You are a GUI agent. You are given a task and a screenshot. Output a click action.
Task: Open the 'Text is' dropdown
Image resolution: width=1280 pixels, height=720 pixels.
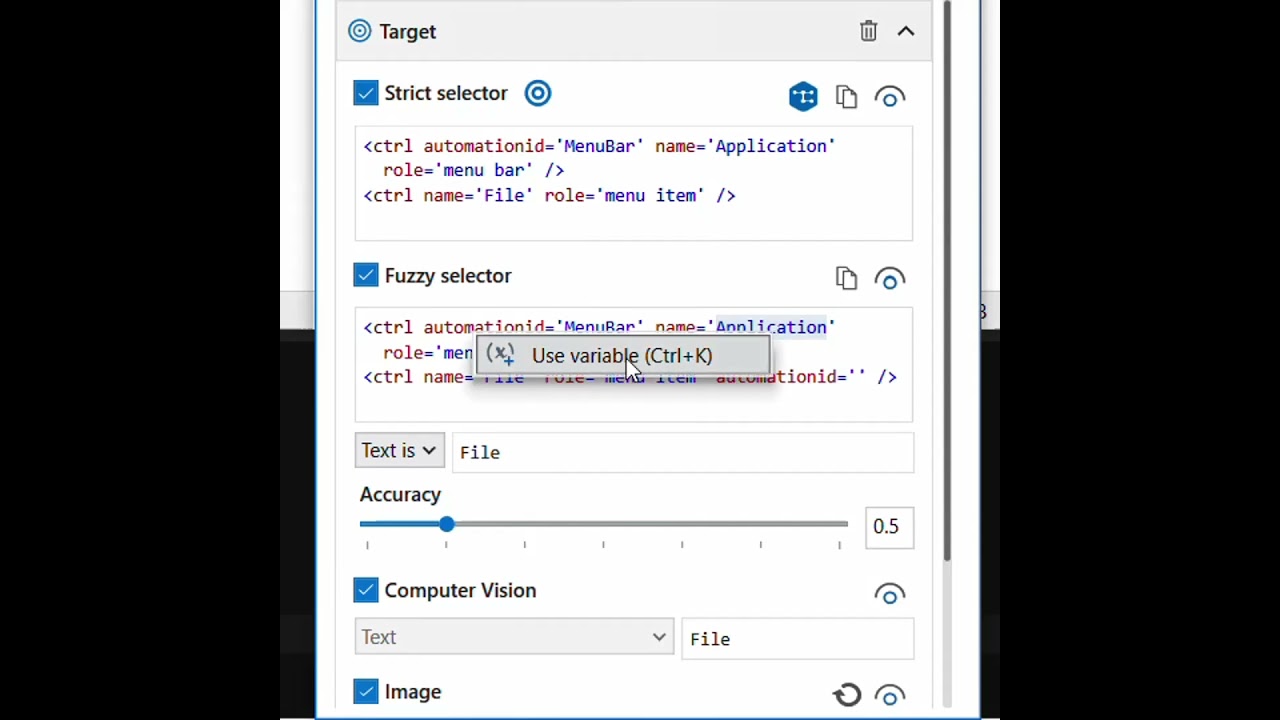tap(399, 451)
